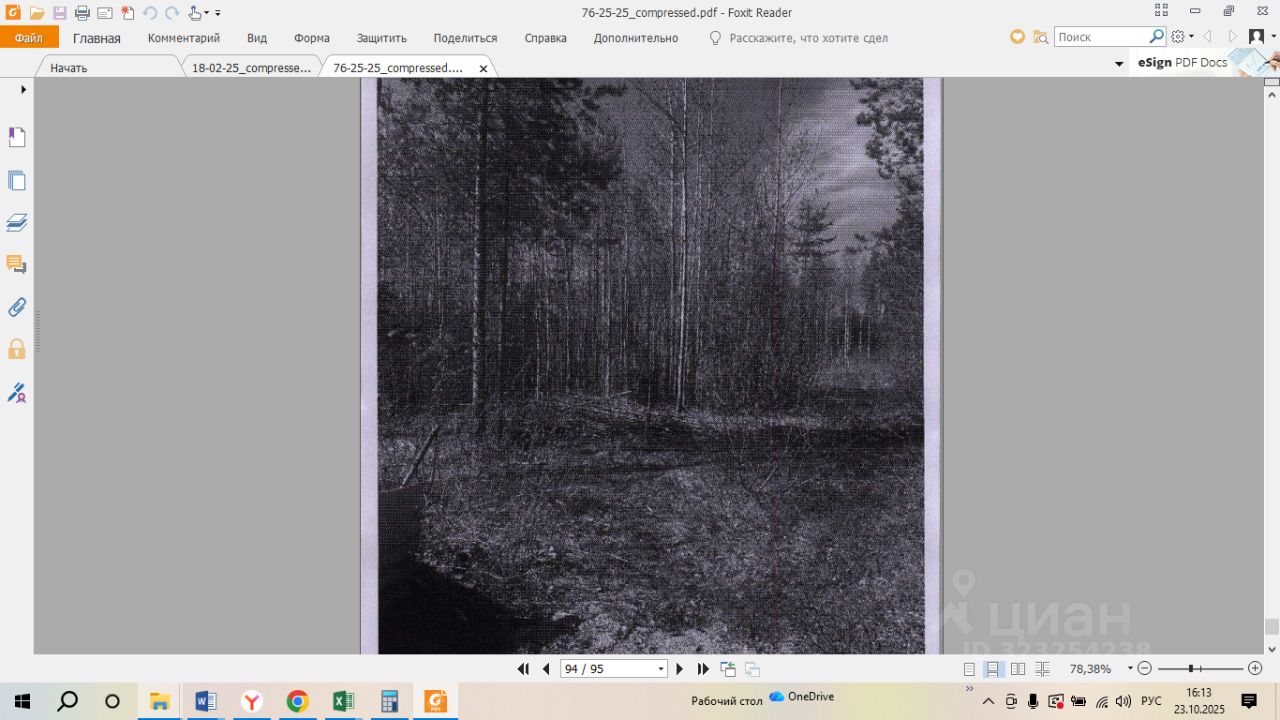The width and height of the screenshot is (1280, 720).
Task: Open the Дополнительно ribbon tab
Action: 636,38
